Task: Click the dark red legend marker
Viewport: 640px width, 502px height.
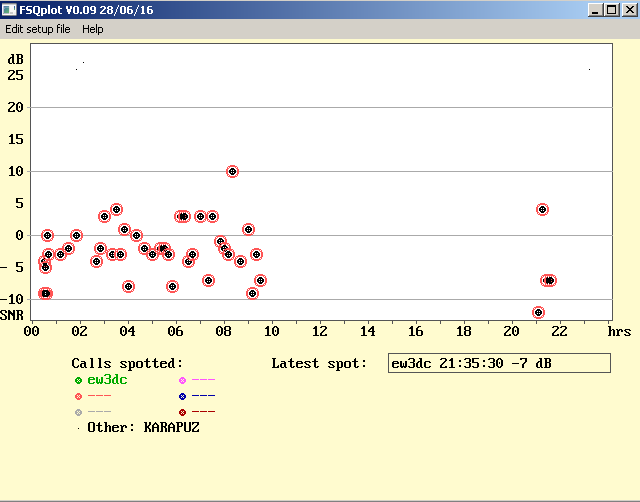Action: [182, 413]
